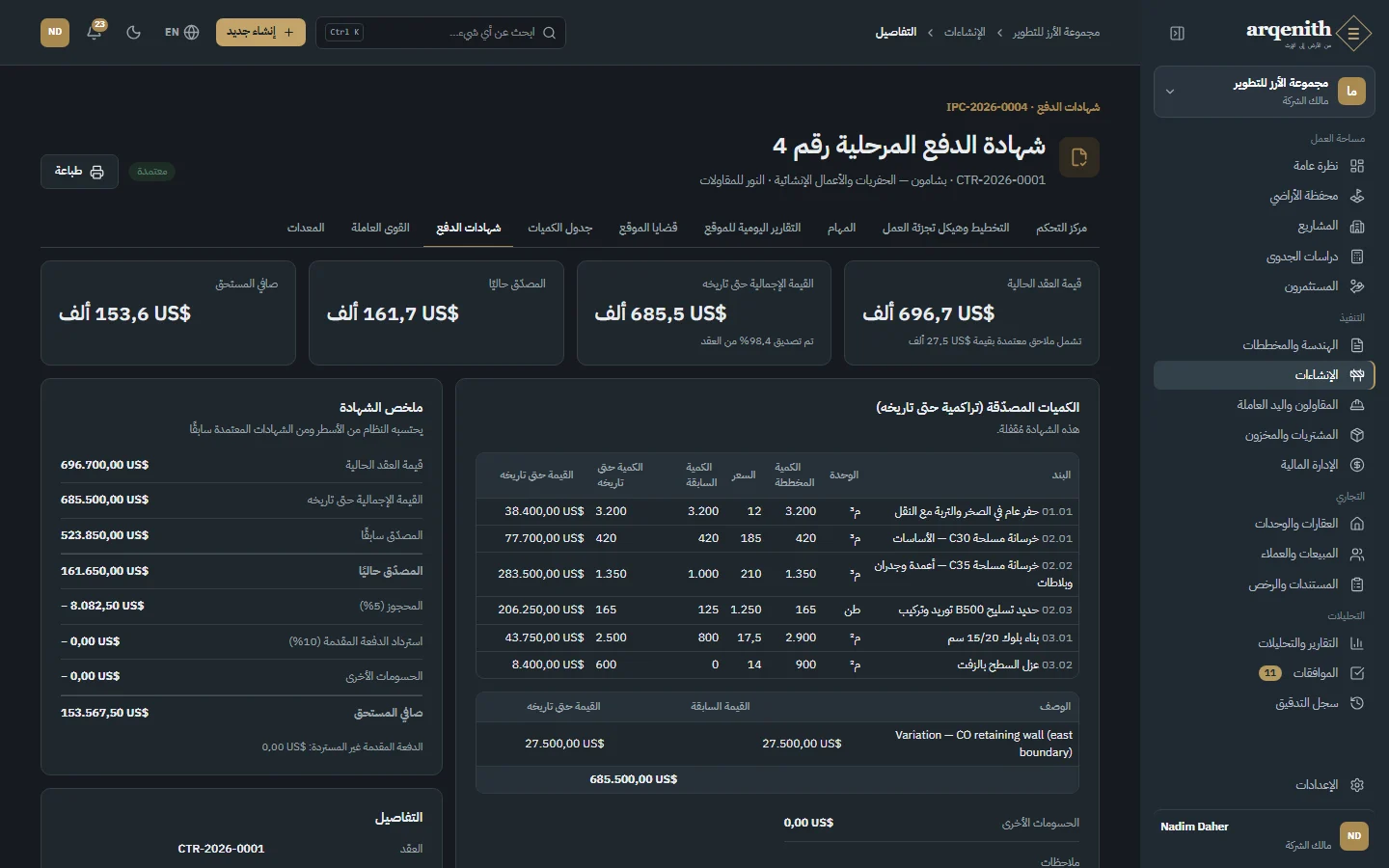1389x868 pixels.
Task: Toggle dark mode moon icon
Action: coord(134,32)
